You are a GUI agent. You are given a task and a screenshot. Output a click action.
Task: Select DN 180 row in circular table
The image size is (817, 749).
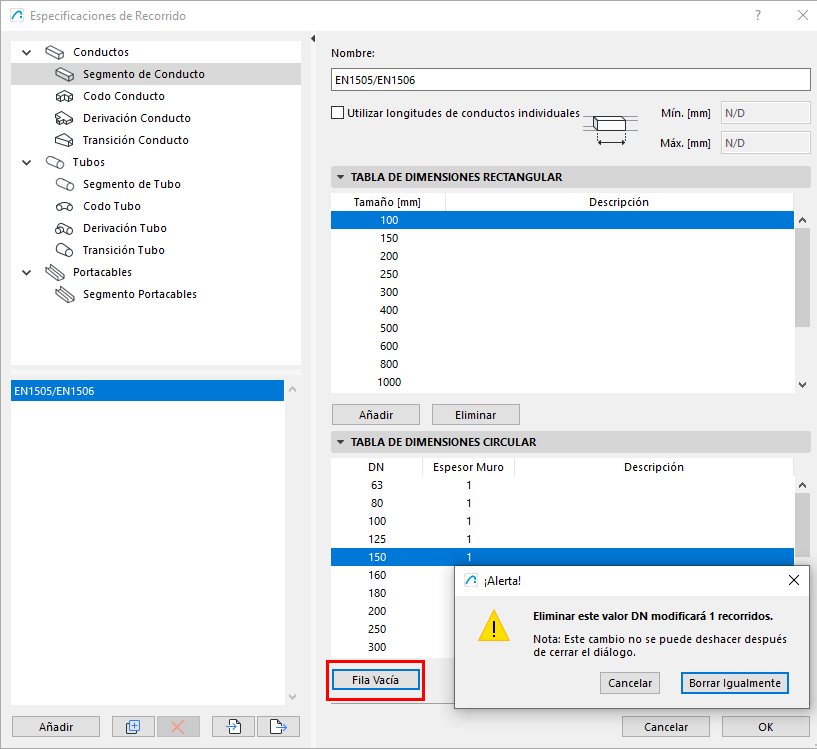392,593
